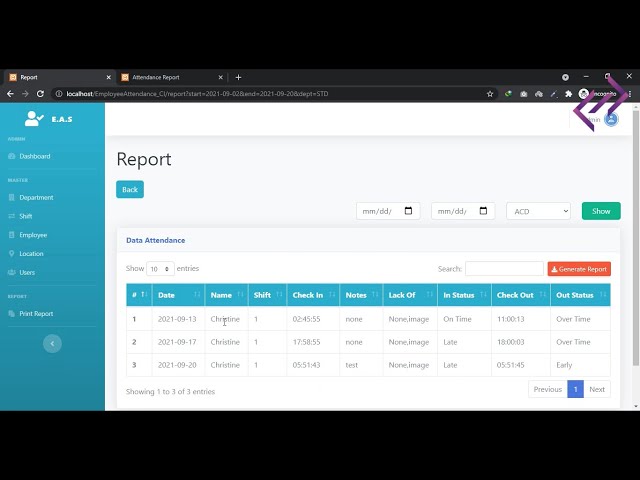The image size is (640, 480).
Task: Sort table by Out Status column header
Action: pyautogui.click(x=580, y=295)
